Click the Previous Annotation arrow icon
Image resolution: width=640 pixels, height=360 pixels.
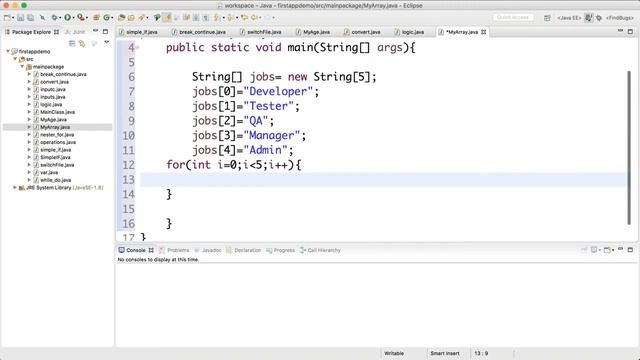click(229, 18)
